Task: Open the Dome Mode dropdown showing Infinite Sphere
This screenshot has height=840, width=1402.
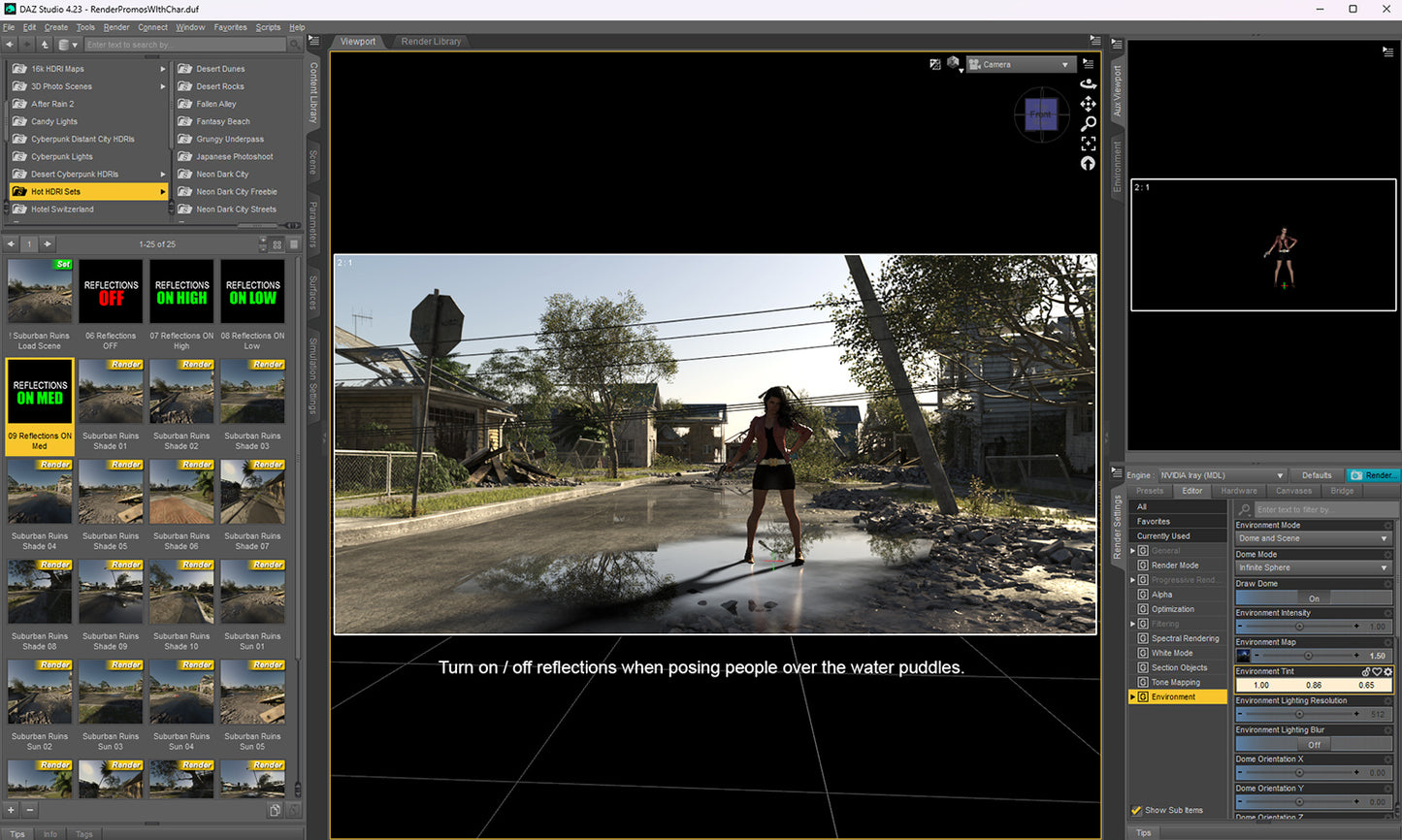Action: (1313, 567)
